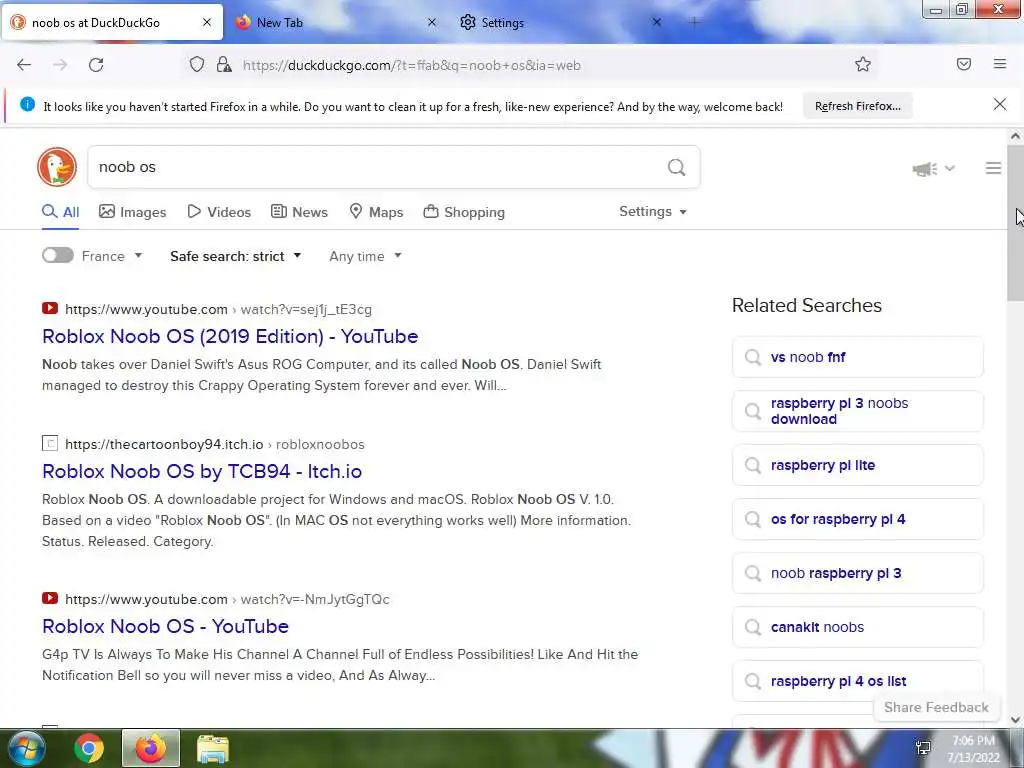
Task: Open Roblox Noob OS by TCB94 result
Action: (202, 472)
